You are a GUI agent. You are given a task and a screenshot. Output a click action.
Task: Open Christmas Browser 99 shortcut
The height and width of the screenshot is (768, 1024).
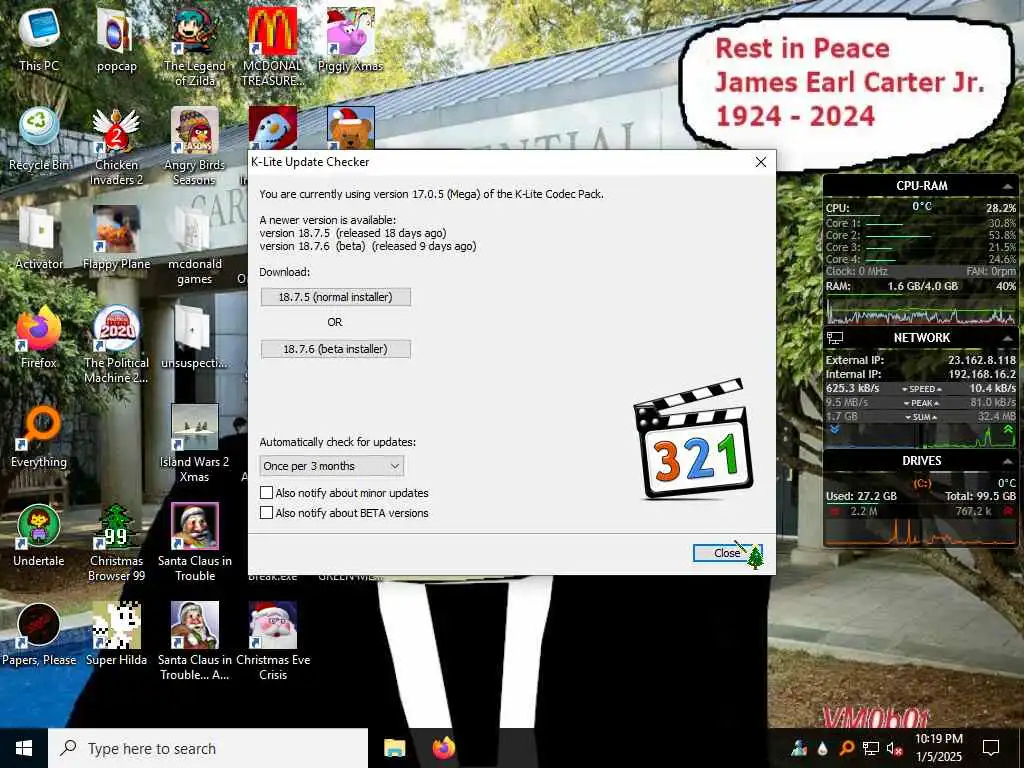(116, 543)
